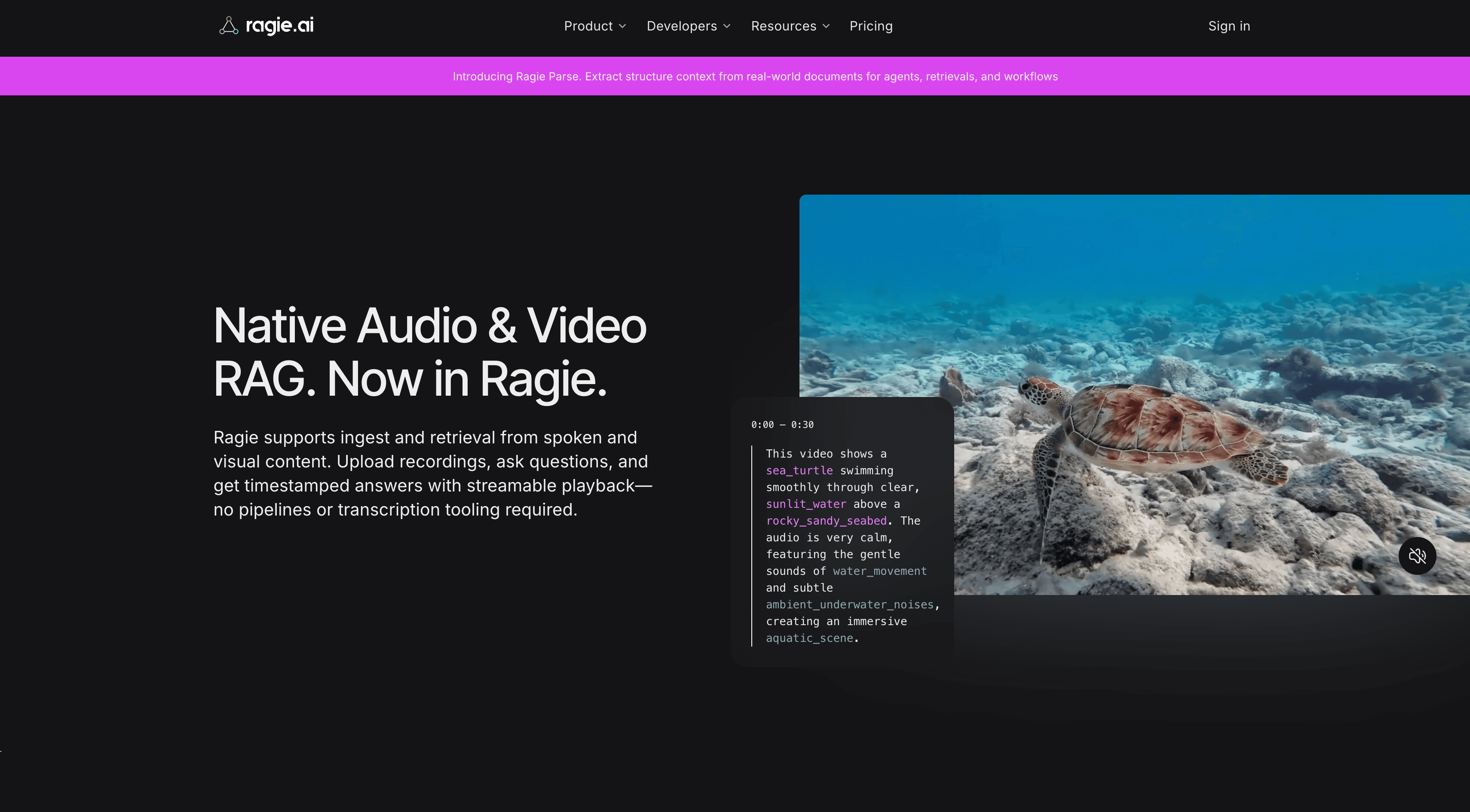Open the Developers menu
1470x812 pixels.
689,26
